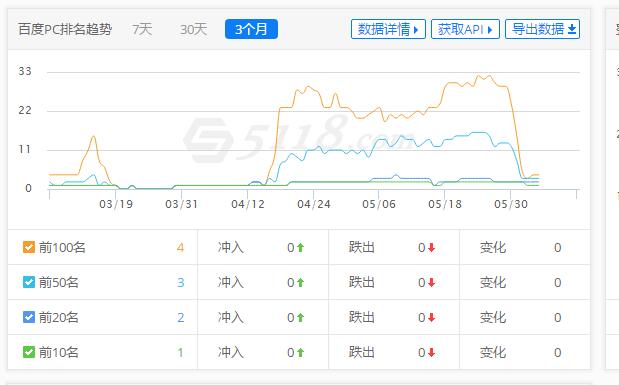Screen dimensions: 619x385
Task: Click 导出数据 export data button
Action: pos(542,29)
